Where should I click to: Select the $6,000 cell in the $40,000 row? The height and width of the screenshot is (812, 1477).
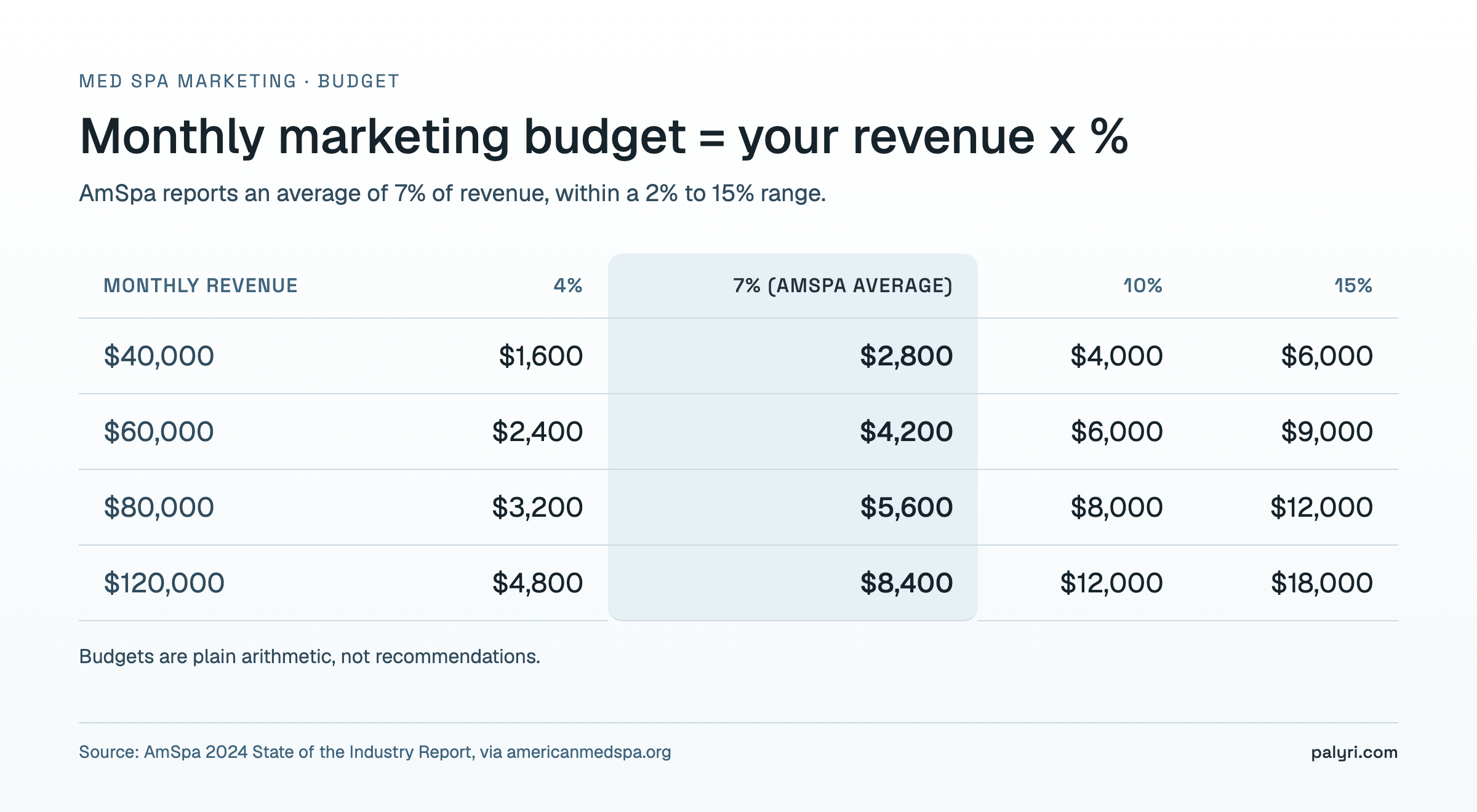pyautogui.click(x=1327, y=356)
